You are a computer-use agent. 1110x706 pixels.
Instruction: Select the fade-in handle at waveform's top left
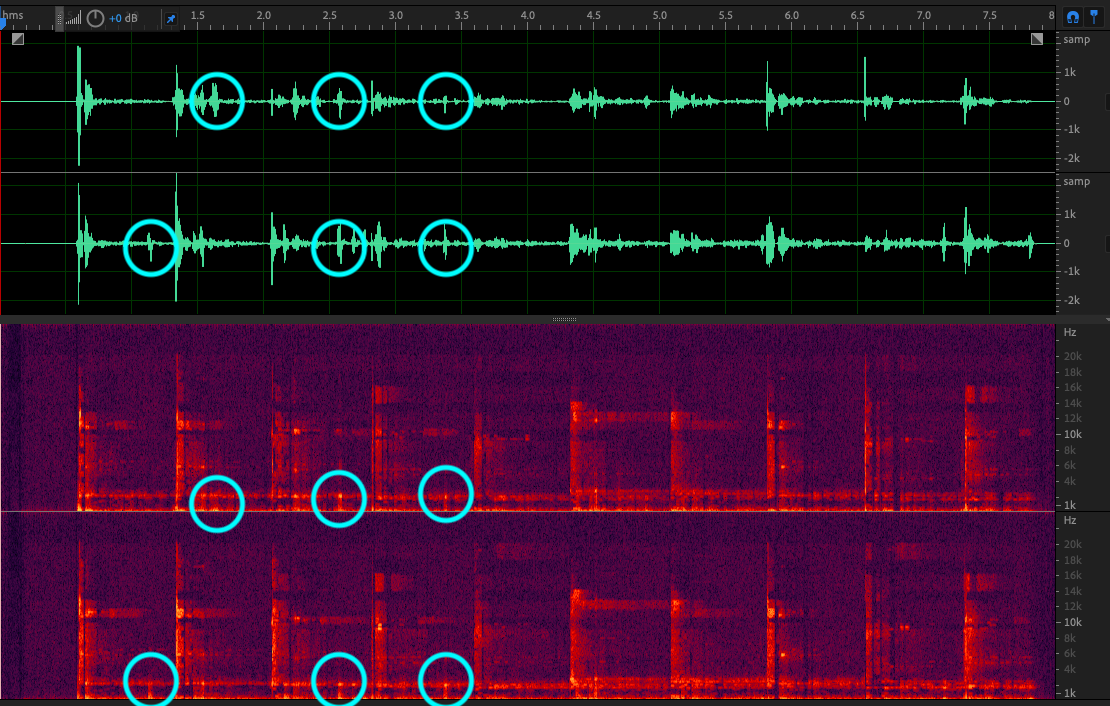[x=17, y=39]
